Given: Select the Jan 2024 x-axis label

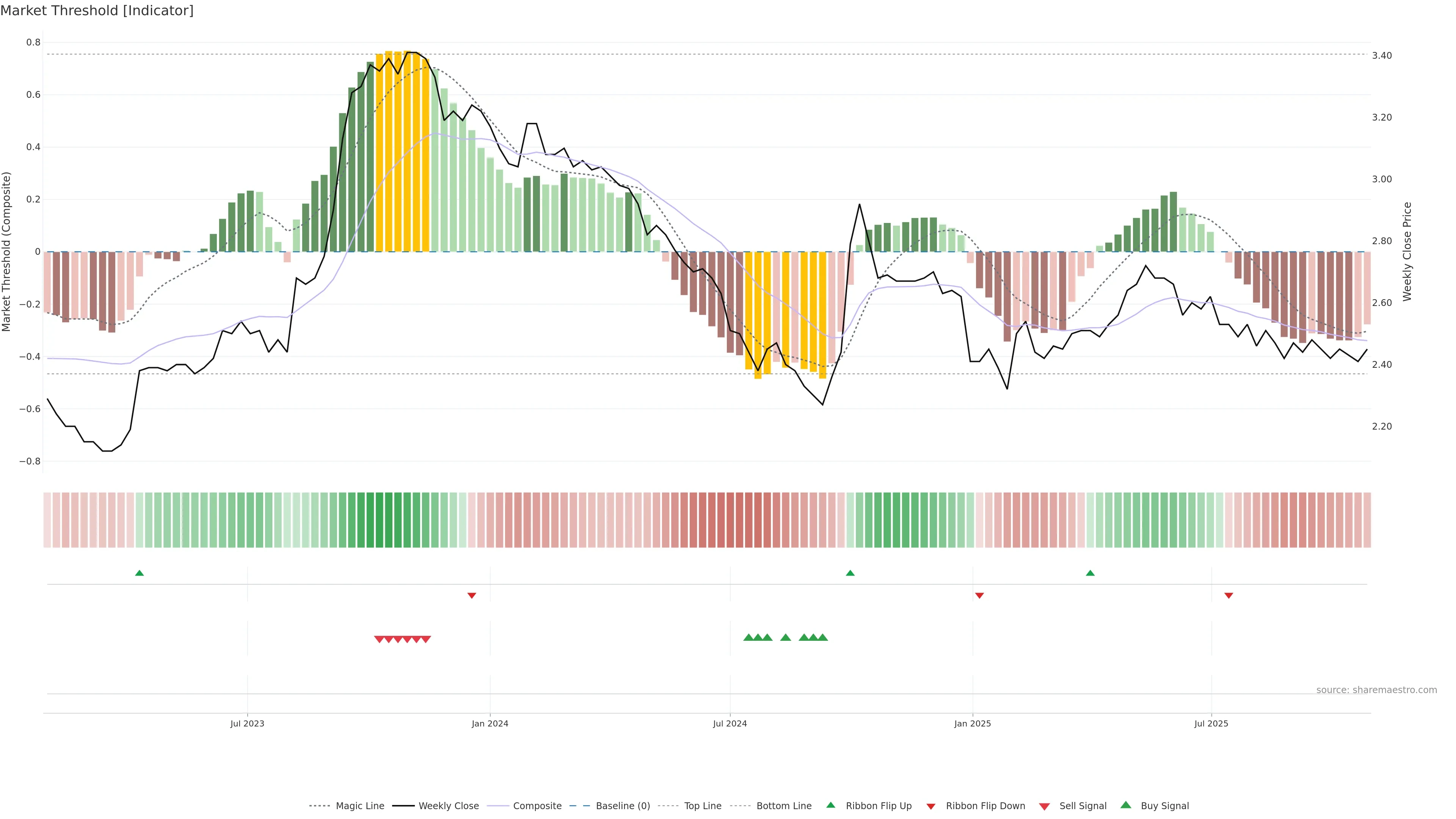Looking at the screenshot, I should tap(490, 723).
